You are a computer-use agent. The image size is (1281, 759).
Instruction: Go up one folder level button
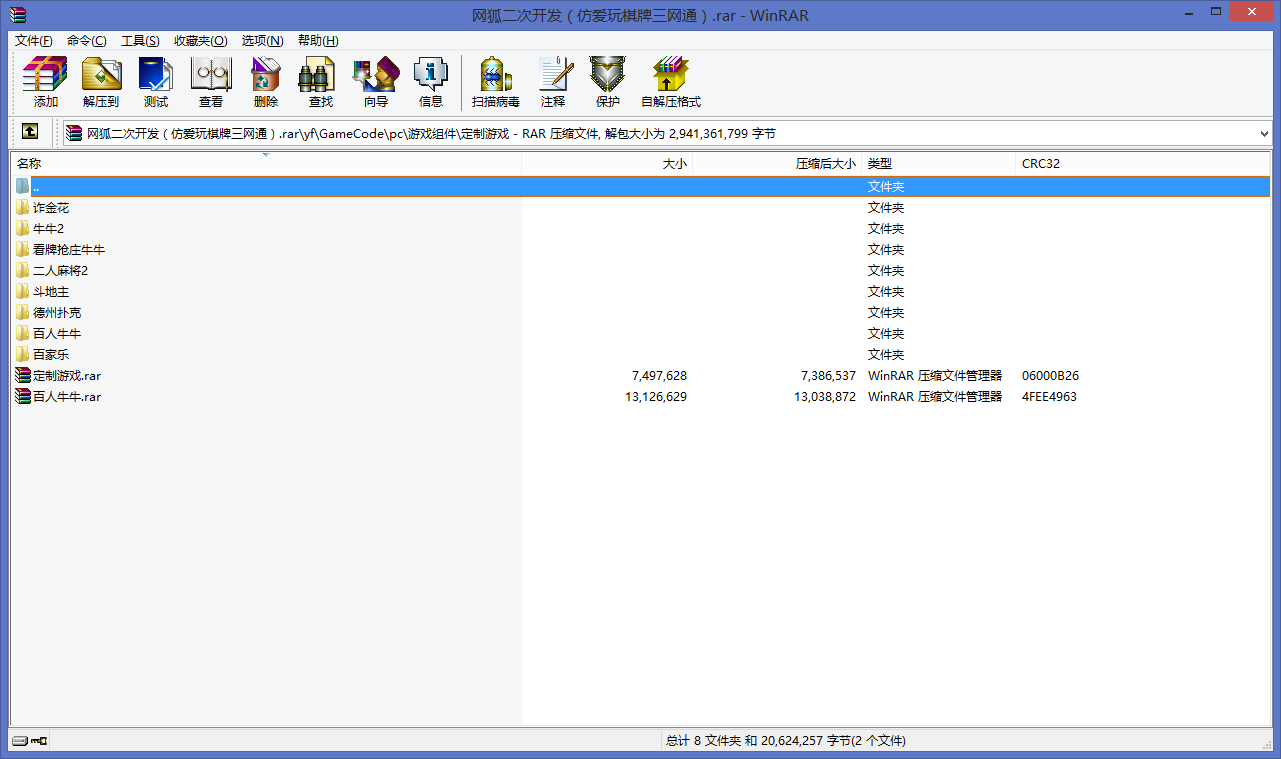pyautogui.click(x=30, y=132)
